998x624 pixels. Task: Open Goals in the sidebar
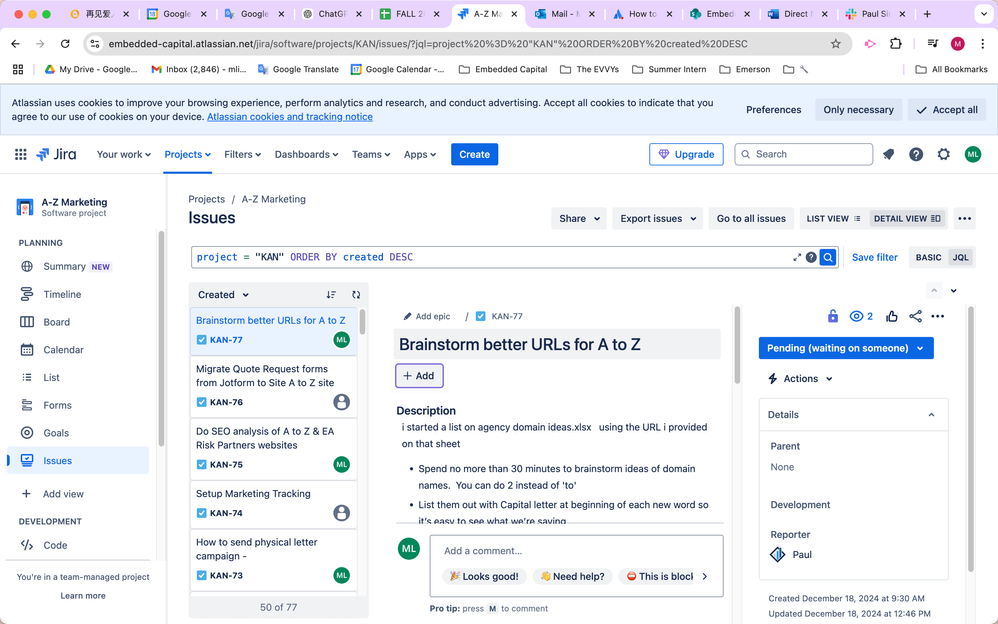pyautogui.click(x=78, y=433)
